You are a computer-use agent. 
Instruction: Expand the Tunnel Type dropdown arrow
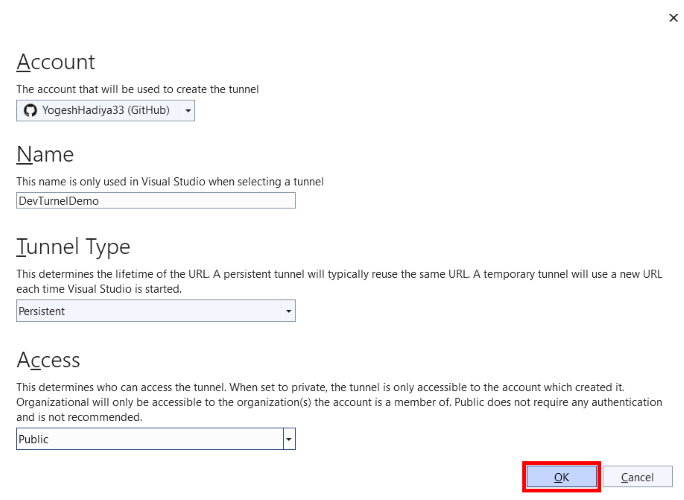[288, 311]
